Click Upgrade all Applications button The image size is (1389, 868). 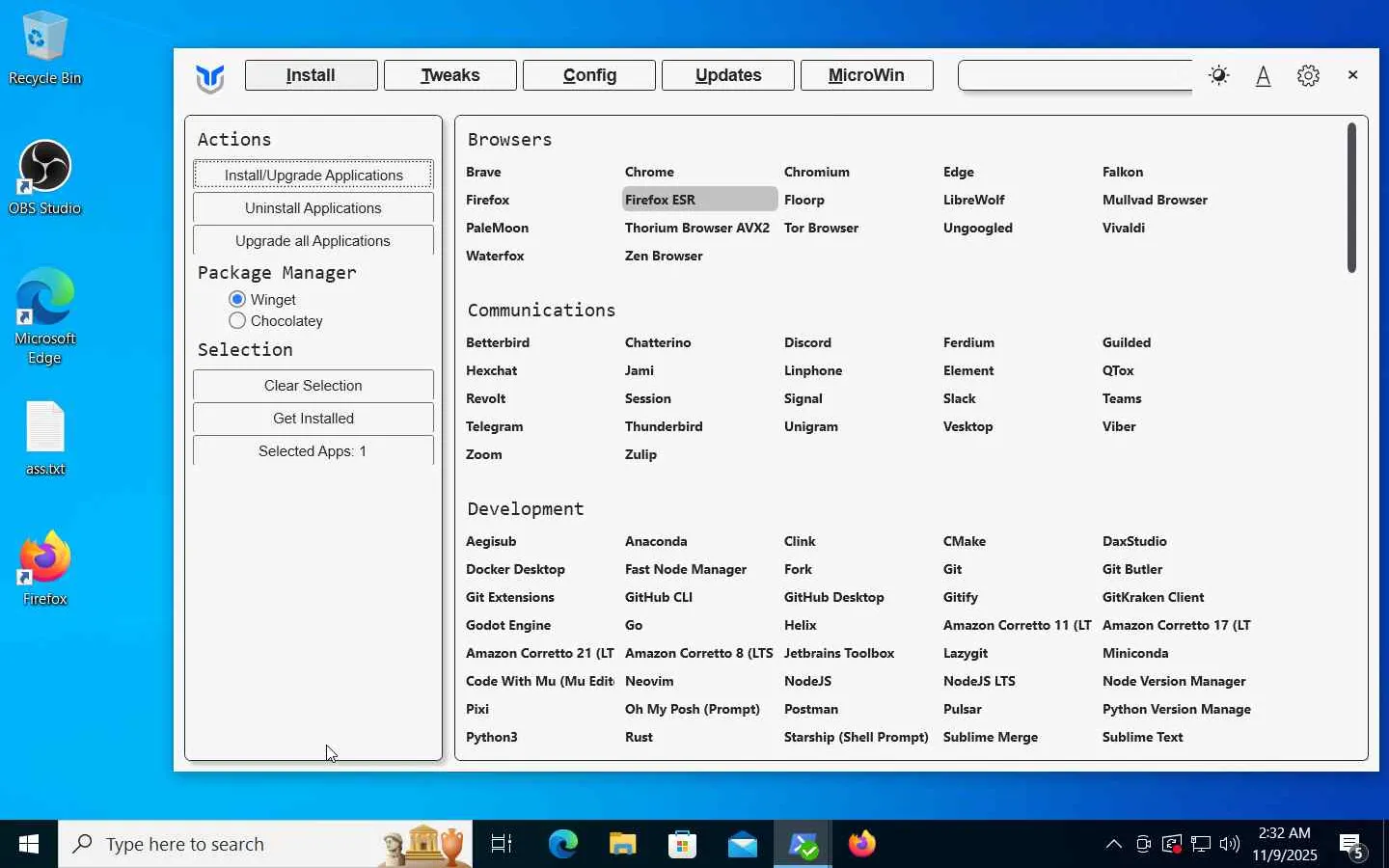tap(313, 240)
